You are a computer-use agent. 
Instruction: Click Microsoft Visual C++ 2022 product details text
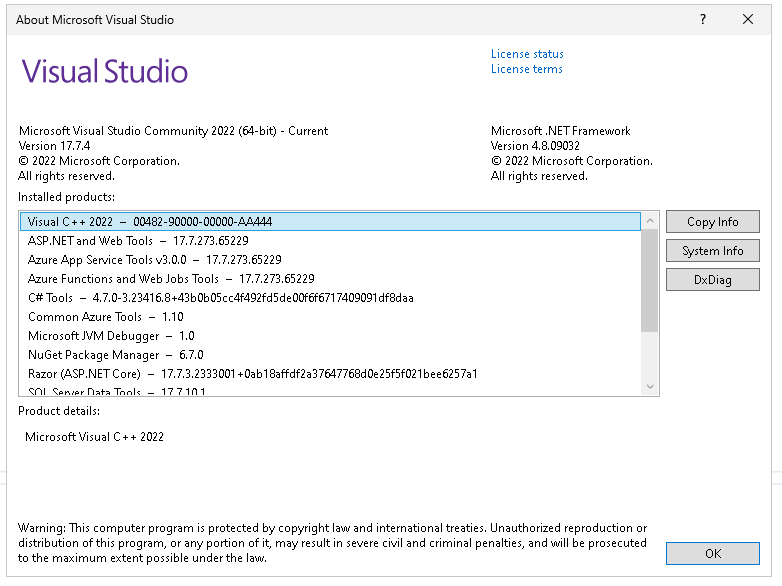94,437
